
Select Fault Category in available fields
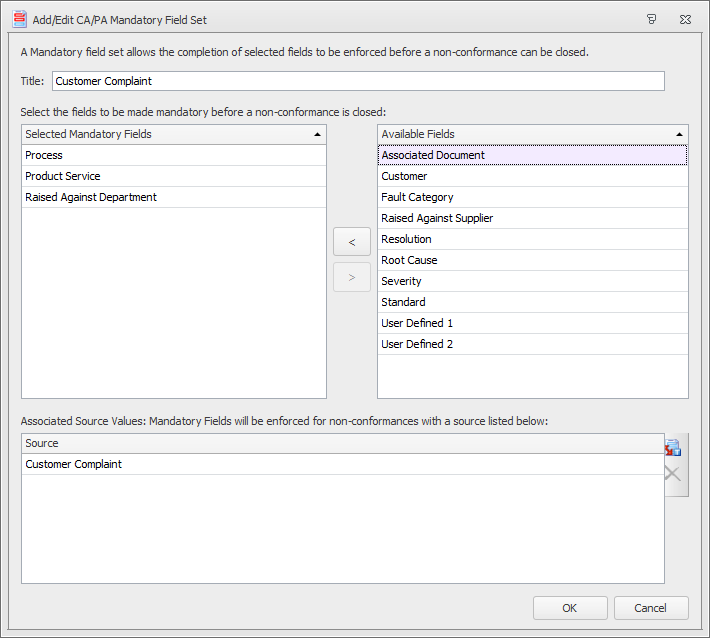click(x=532, y=197)
